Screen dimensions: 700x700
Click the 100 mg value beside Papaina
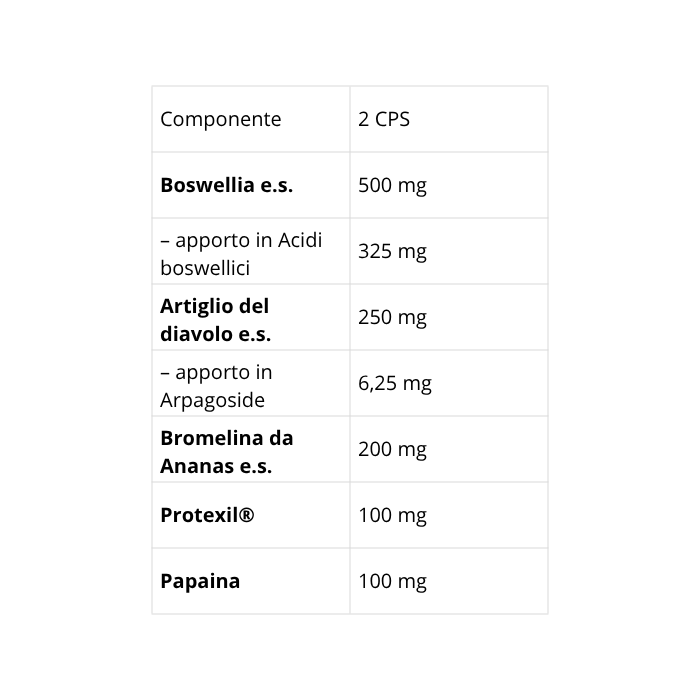click(x=392, y=581)
